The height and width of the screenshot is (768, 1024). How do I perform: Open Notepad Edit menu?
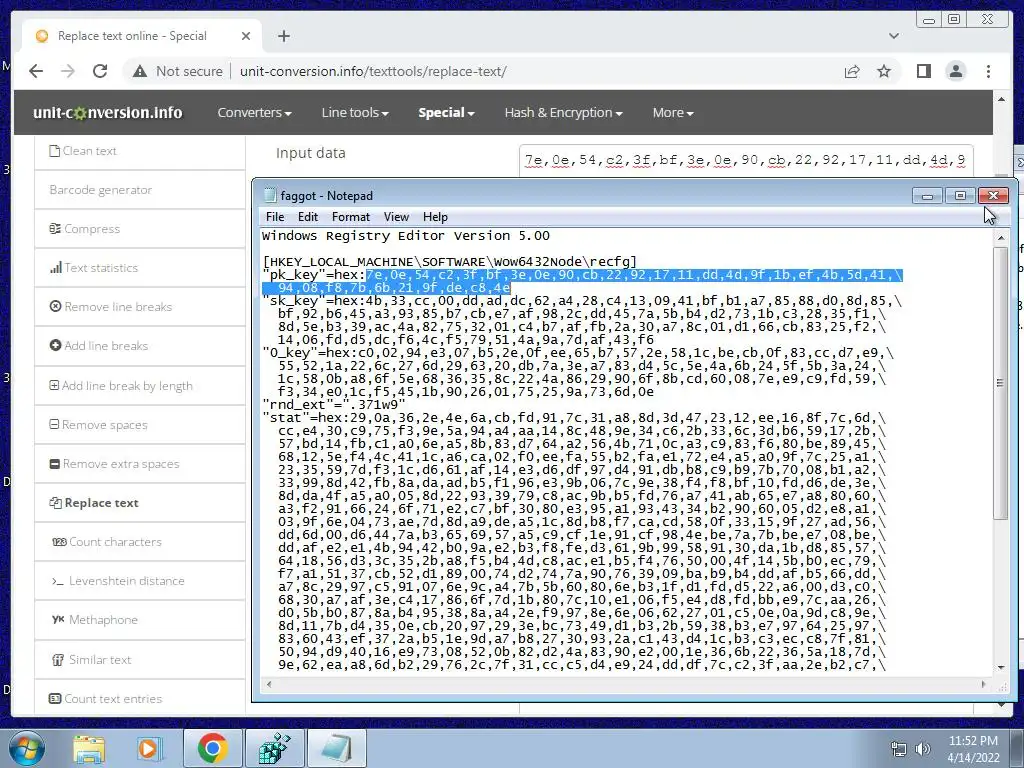[308, 217]
